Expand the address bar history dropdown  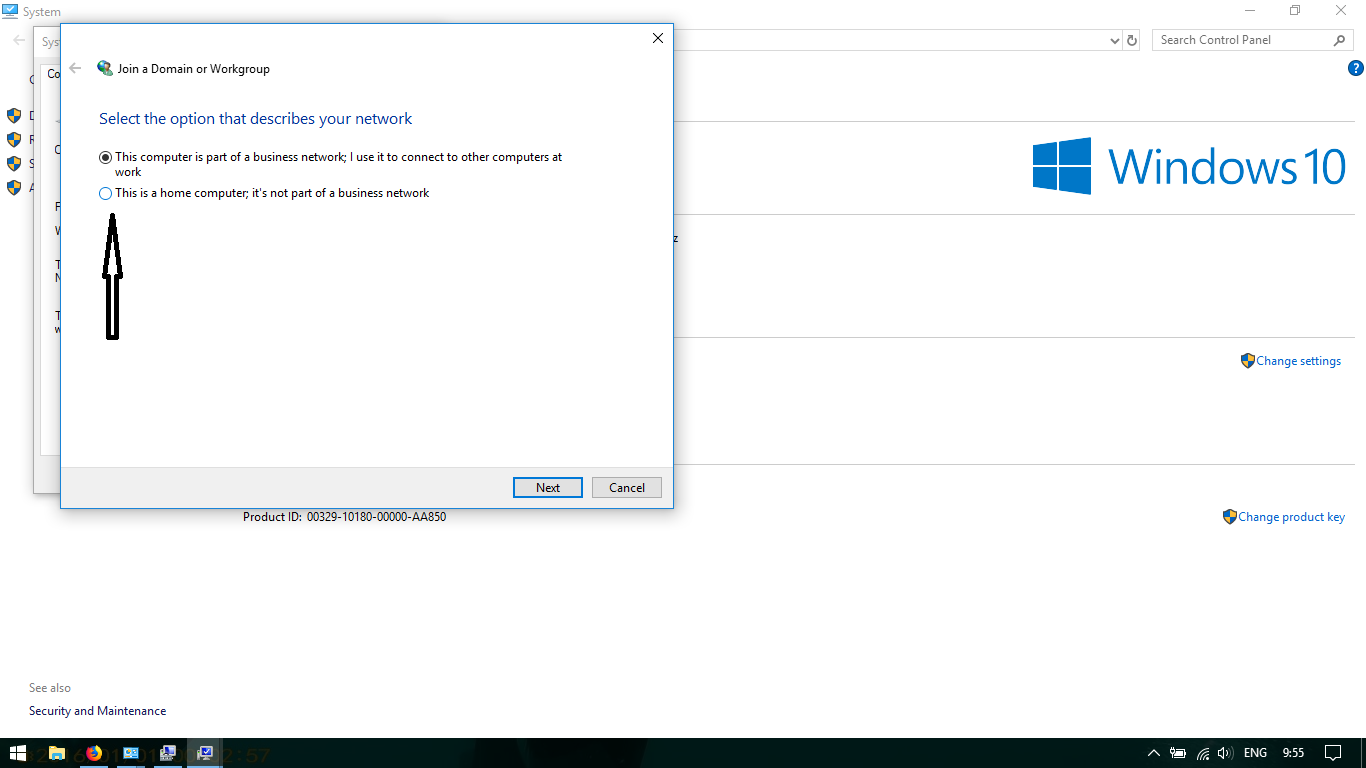(x=1115, y=41)
